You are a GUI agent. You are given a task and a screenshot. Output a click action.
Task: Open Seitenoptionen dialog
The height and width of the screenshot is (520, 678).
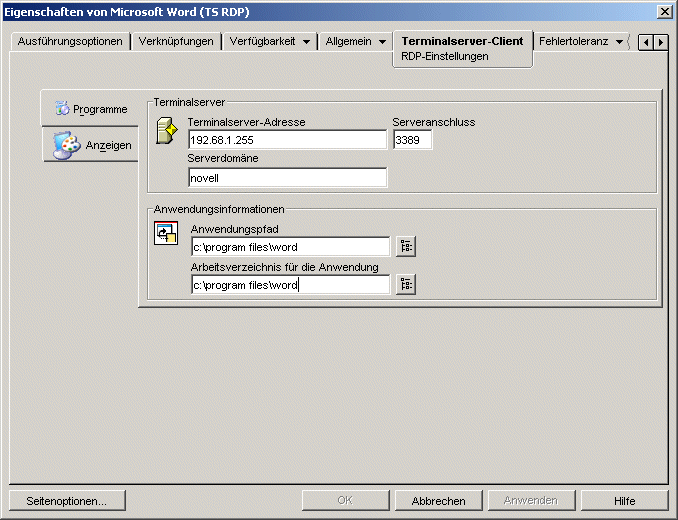(x=67, y=501)
